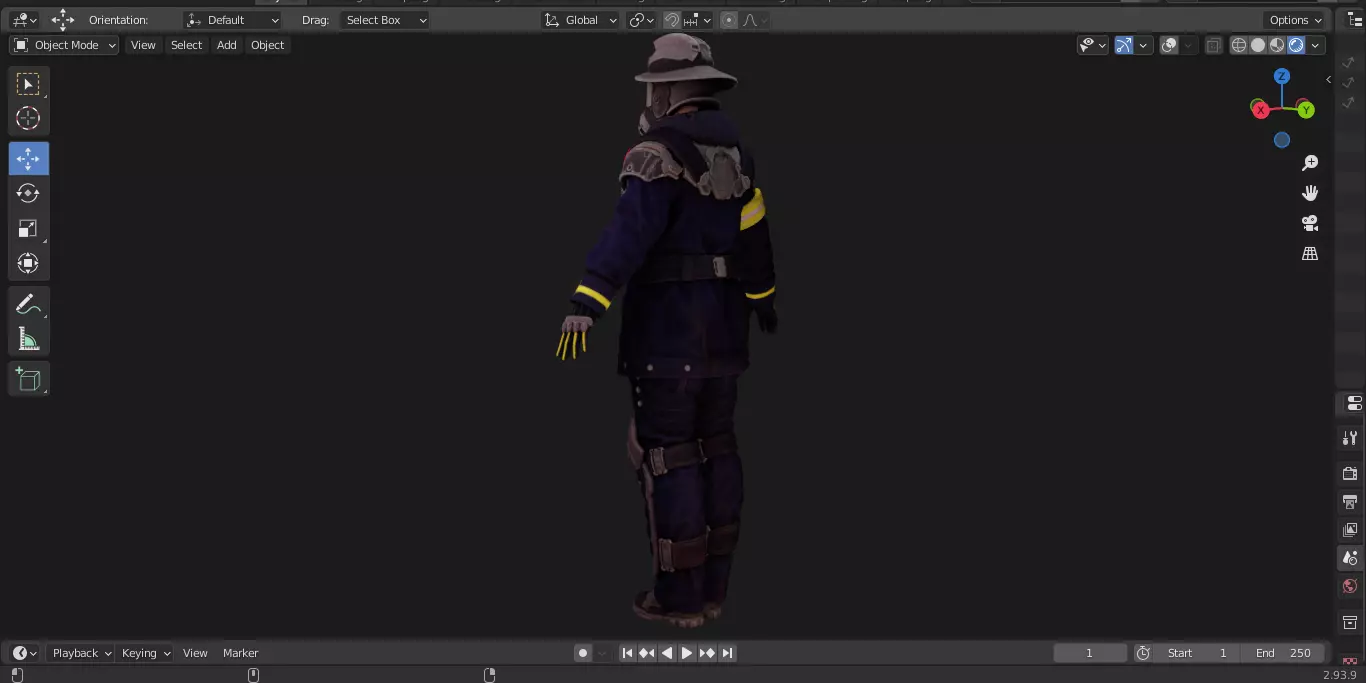Open the Object Mode dropdown
Image resolution: width=1366 pixels, height=683 pixels.
pyautogui.click(x=64, y=45)
